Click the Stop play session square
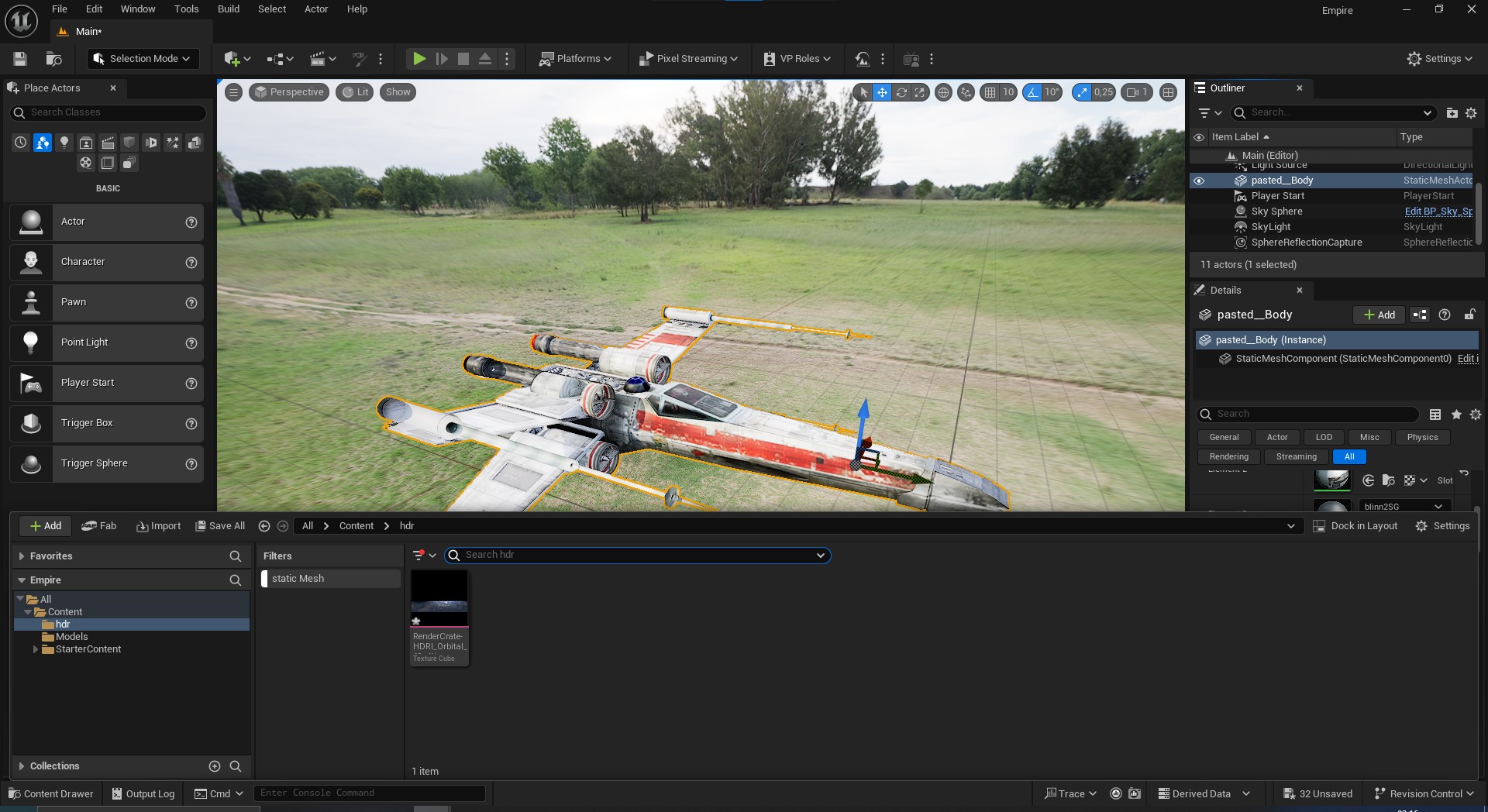 pyautogui.click(x=463, y=59)
